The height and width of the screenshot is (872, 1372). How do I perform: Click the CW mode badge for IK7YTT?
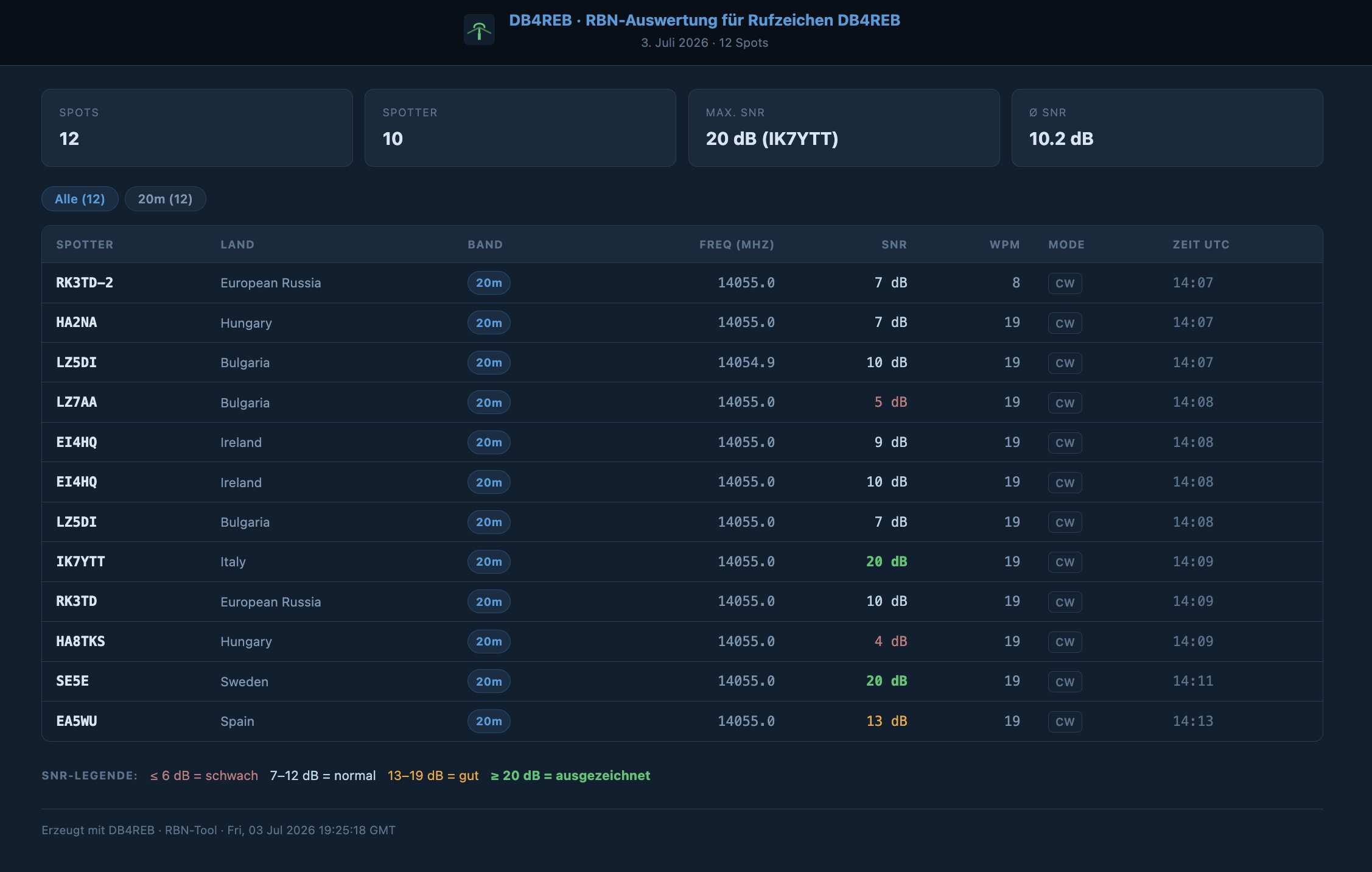pyautogui.click(x=1065, y=562)
